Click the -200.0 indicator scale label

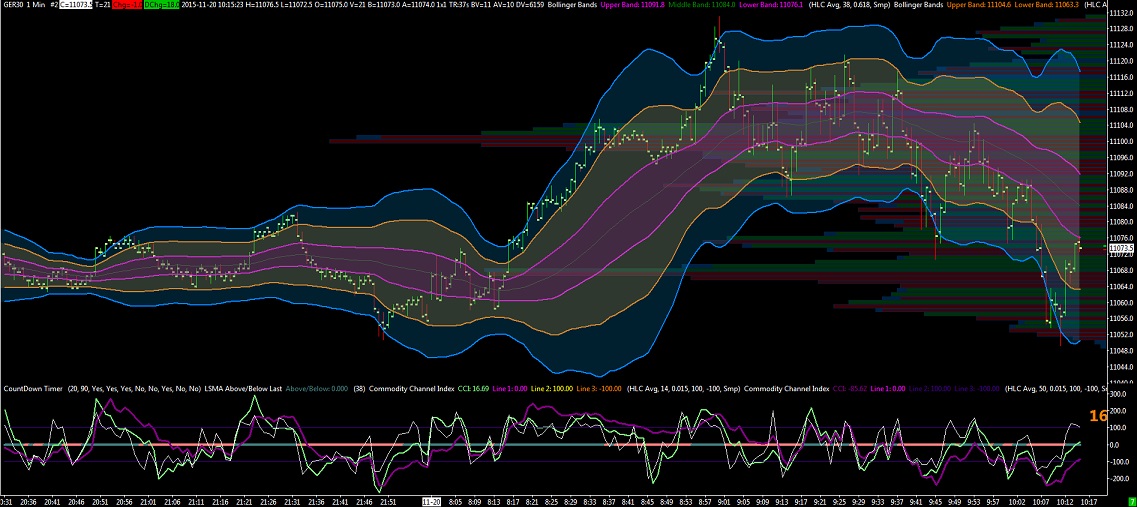click(x=1121, y=479)
